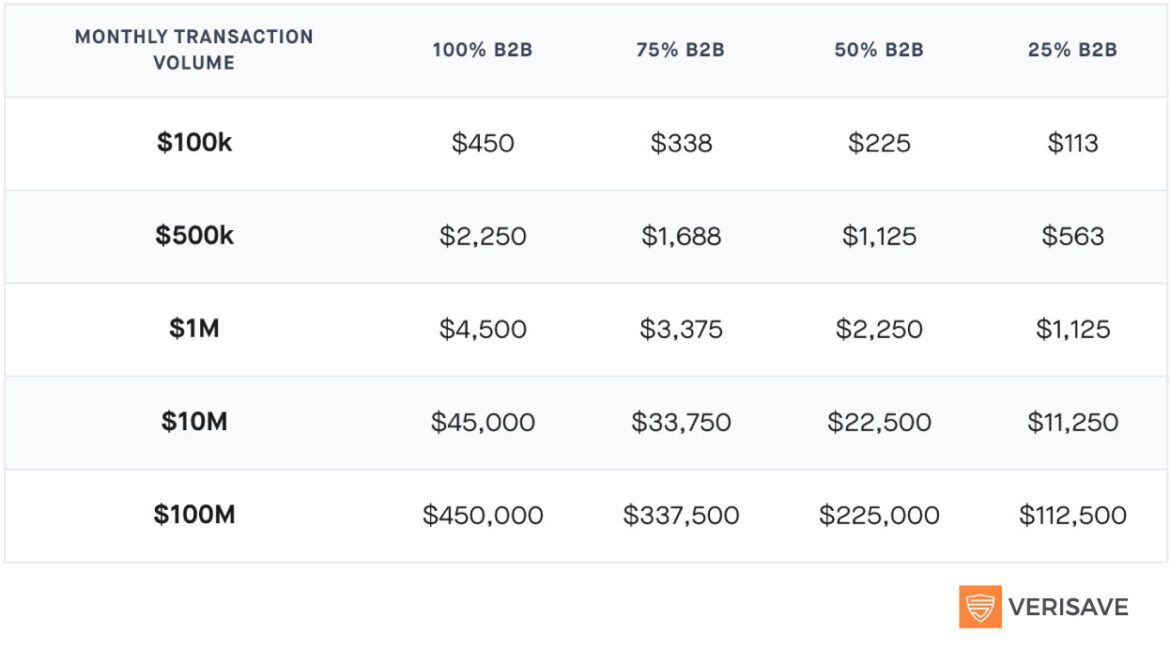
Task: Click the 100% B2B column header
Action: [482, 50]
